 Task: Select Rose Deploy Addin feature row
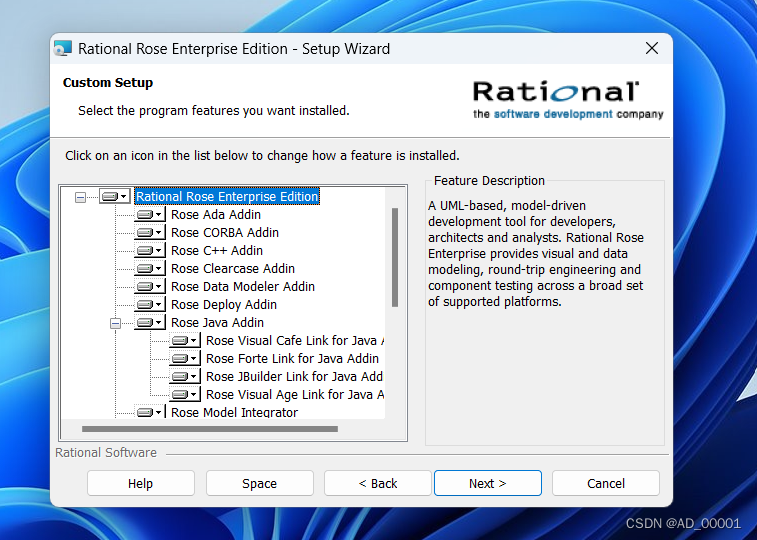click(224, 305)
